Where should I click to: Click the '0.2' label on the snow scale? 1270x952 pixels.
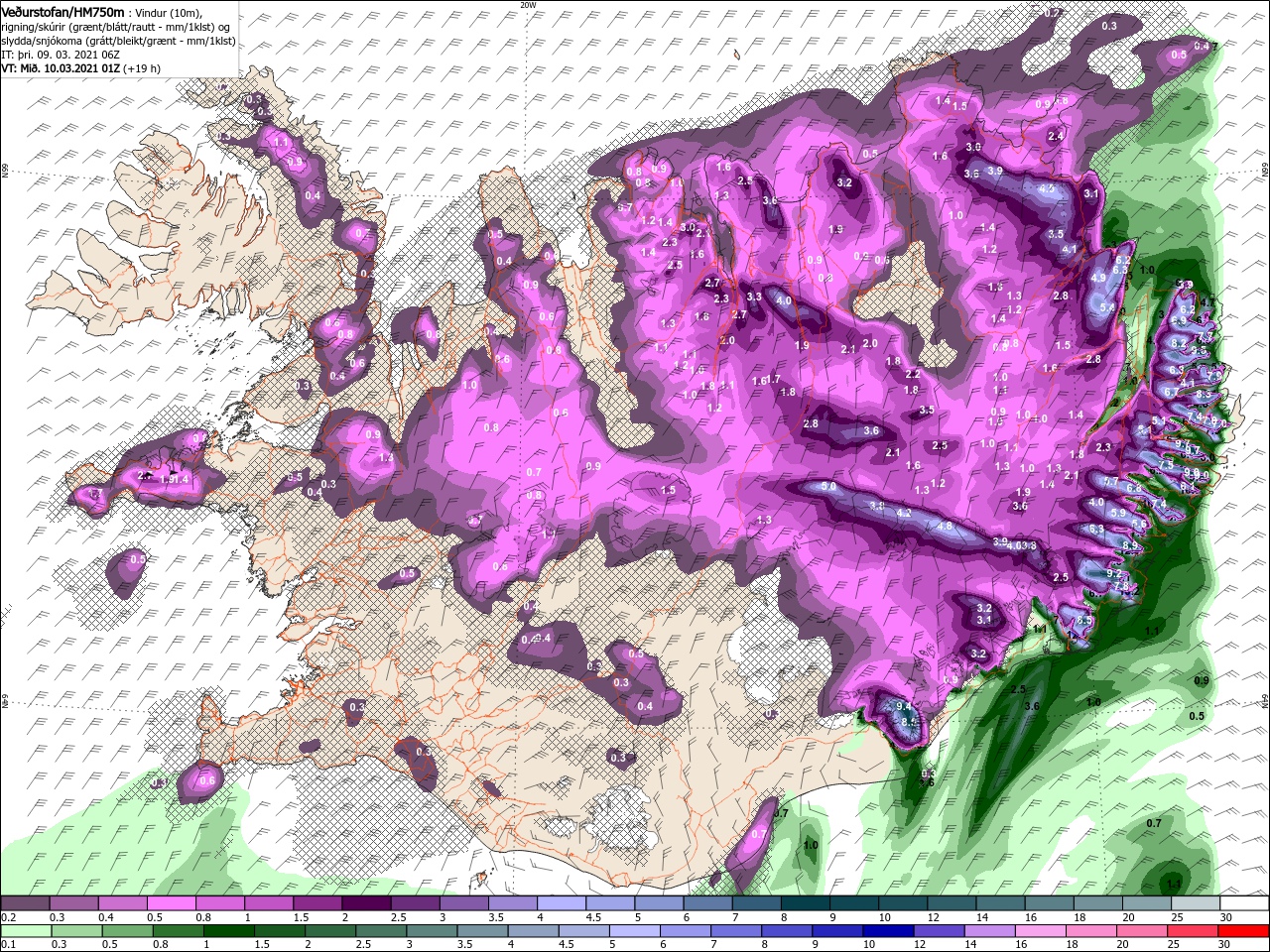(8, 917)
